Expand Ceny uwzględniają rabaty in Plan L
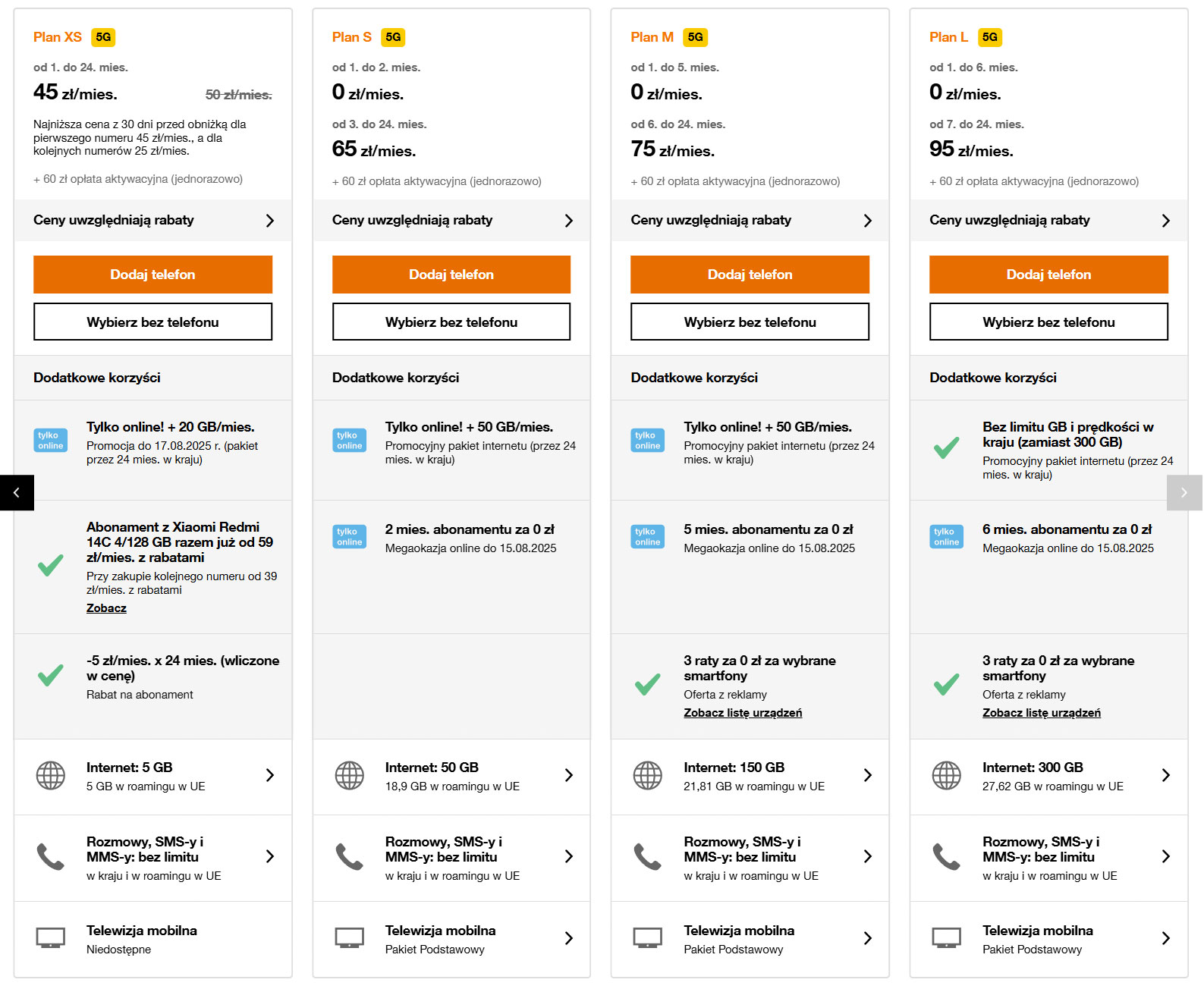This screenshot has height=989, width=1204. click(1048, 220)
